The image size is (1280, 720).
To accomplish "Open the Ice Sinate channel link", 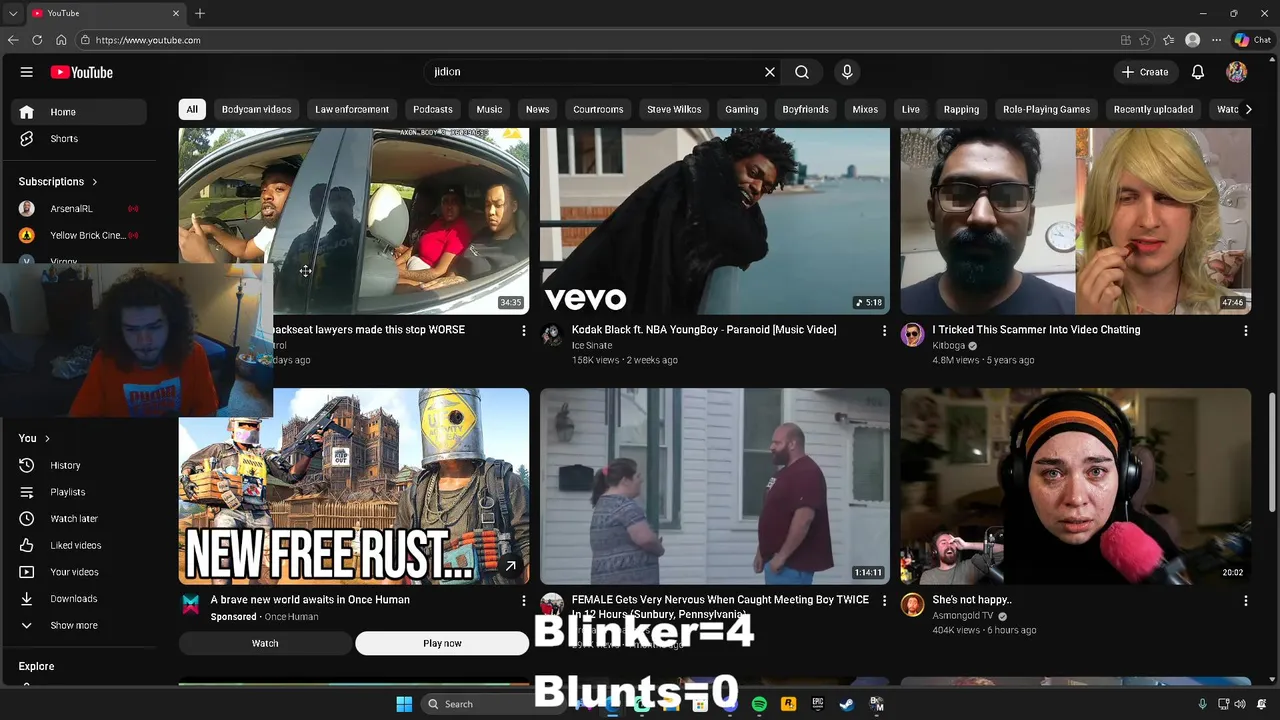I will [x=592, y=345].
